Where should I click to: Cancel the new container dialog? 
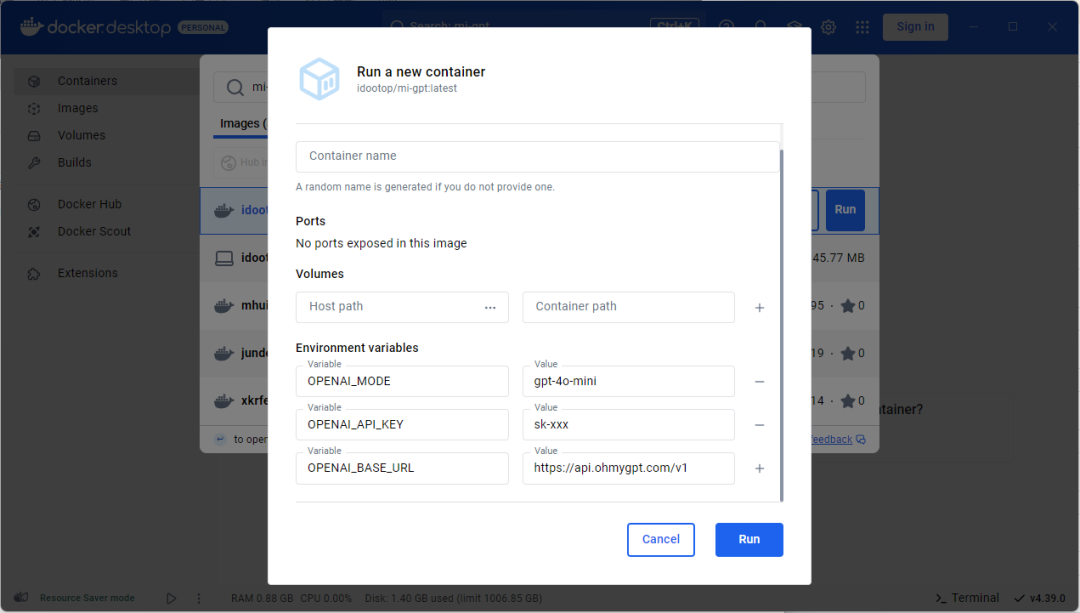tap(661, 539)
